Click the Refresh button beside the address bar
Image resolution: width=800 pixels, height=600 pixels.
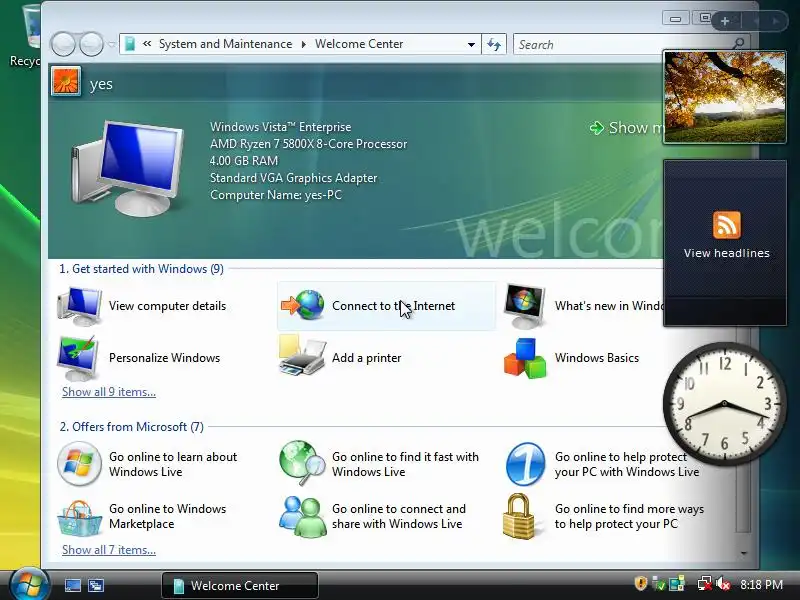click(x=494, y=44)
